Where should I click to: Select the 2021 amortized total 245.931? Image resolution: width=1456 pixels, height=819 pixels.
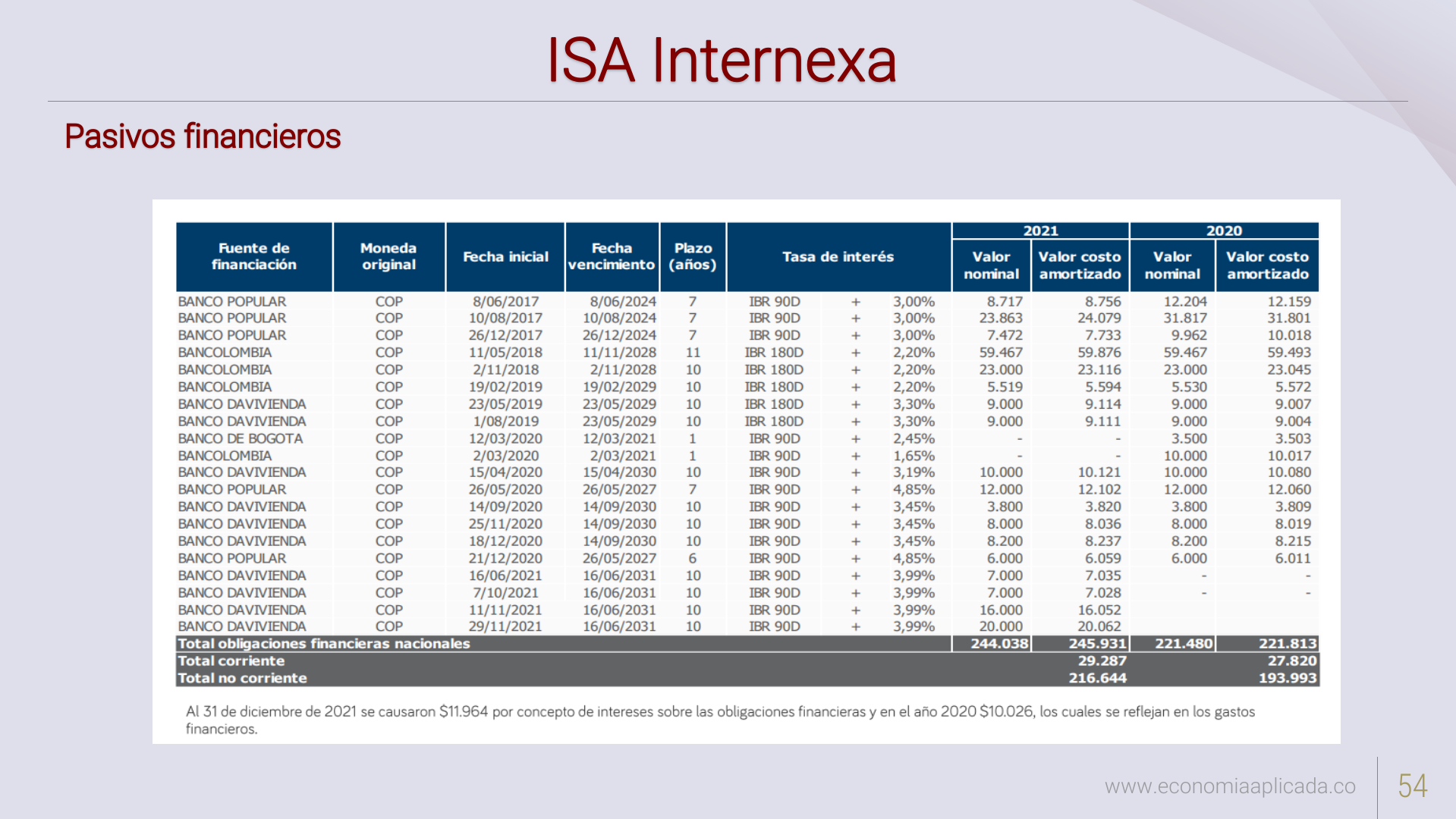click(1098, 644)
